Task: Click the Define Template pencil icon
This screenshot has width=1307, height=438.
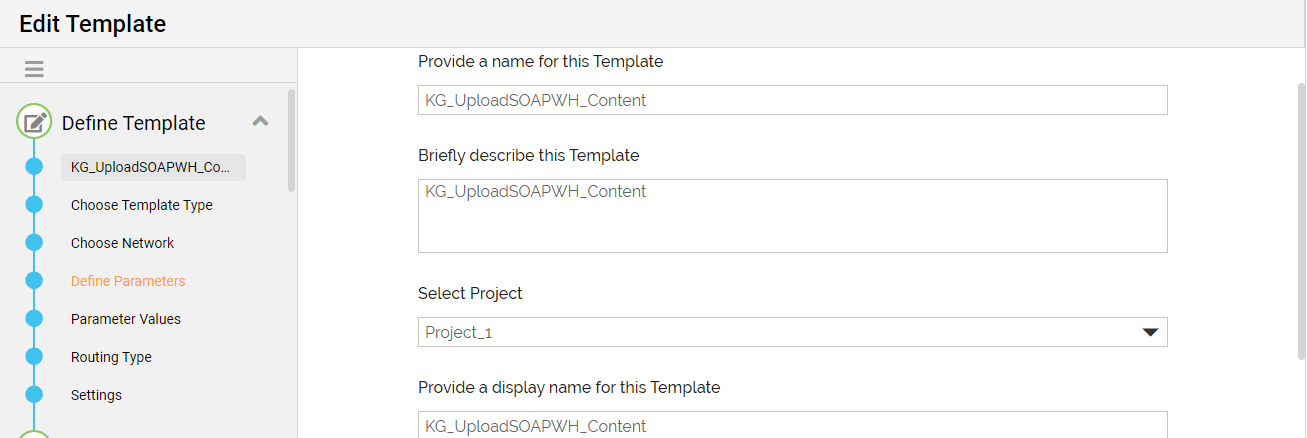Action: pos(34,122)
